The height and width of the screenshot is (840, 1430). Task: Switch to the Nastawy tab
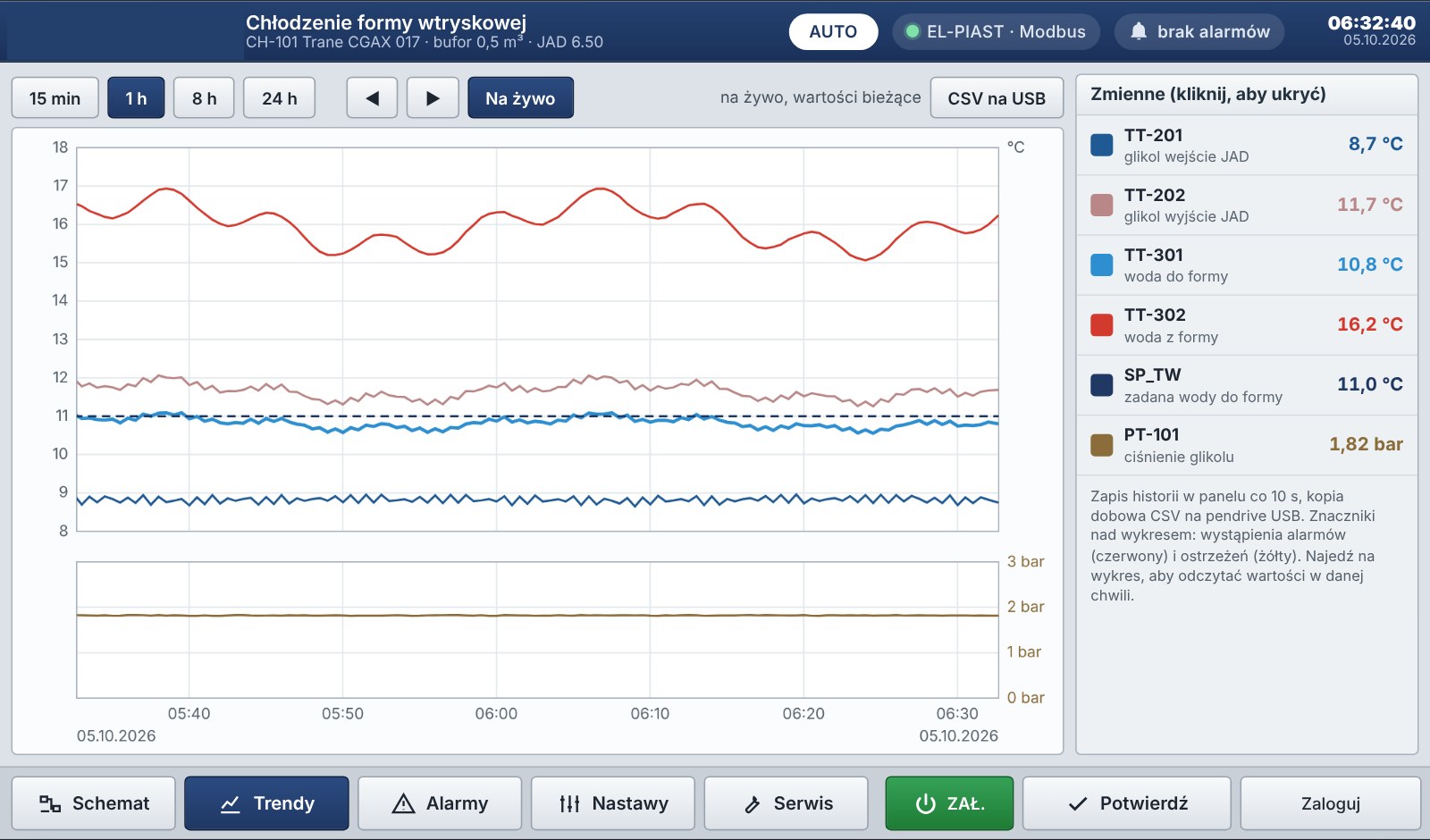[x=613, y=803]
